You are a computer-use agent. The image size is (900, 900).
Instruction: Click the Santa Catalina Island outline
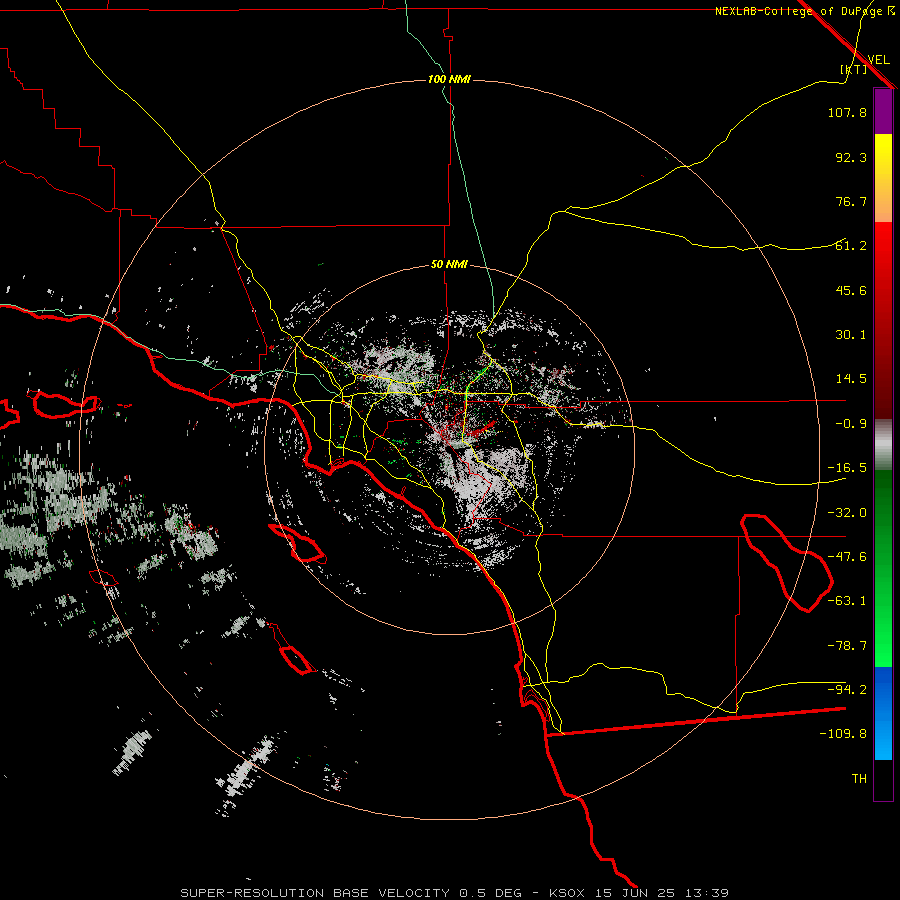297,543
